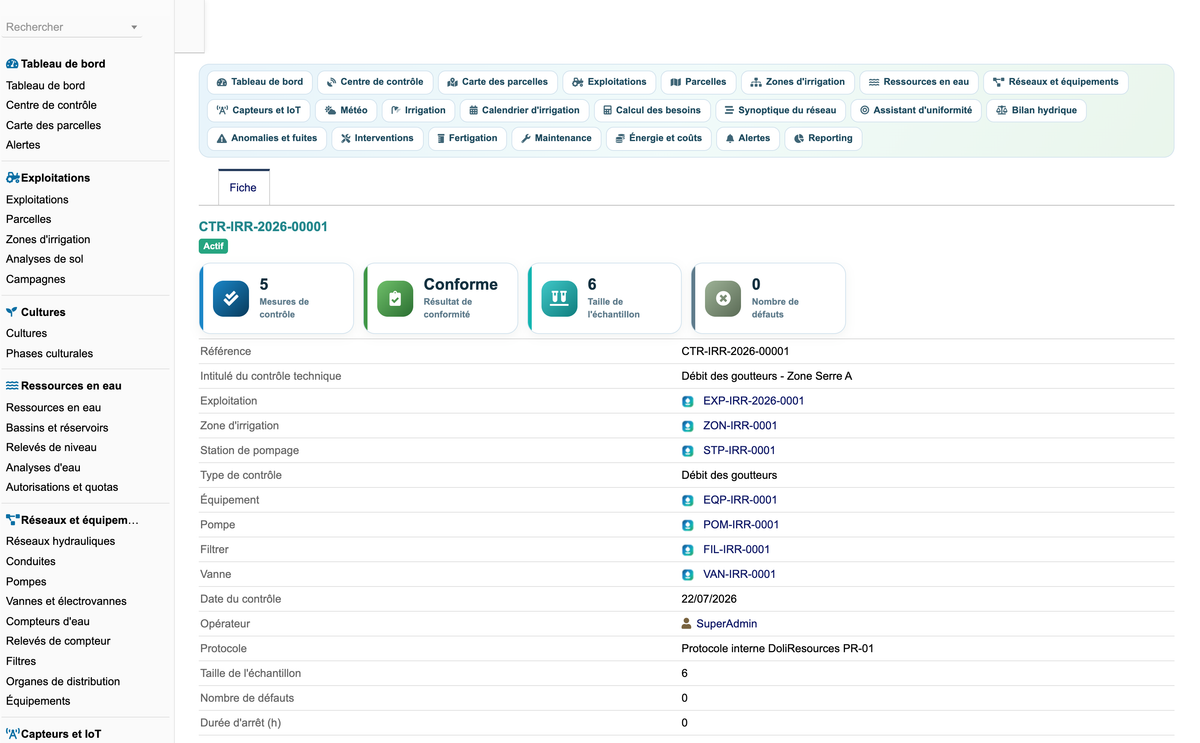1200x743 pixels.
Task: Open Carte des parcelles in sidebar
Action: 53,125
